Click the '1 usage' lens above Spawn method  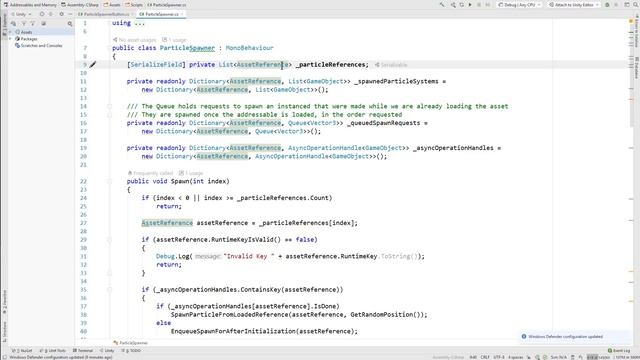pos(191,173)
